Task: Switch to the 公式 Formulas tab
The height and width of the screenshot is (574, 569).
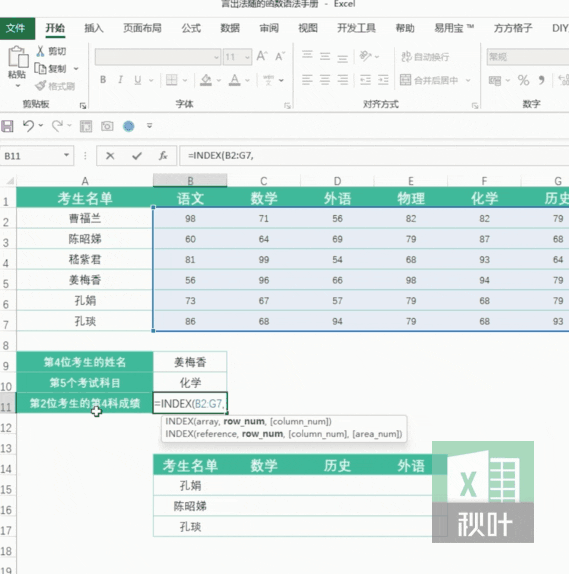Action: (x=191, y=28)
